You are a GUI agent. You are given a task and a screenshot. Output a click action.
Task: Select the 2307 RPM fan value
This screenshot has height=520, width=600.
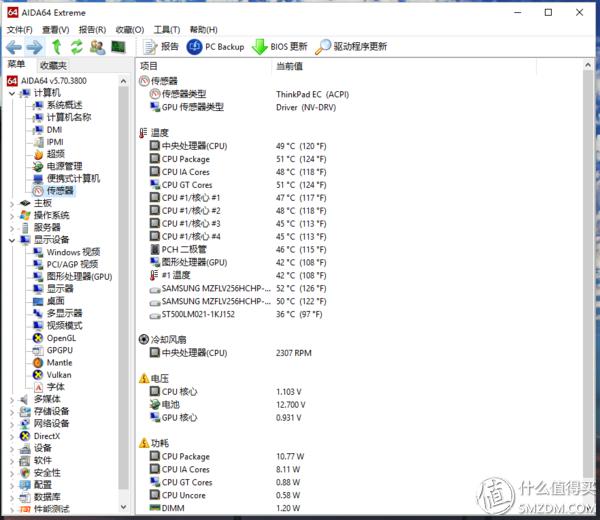pos(293,353)
